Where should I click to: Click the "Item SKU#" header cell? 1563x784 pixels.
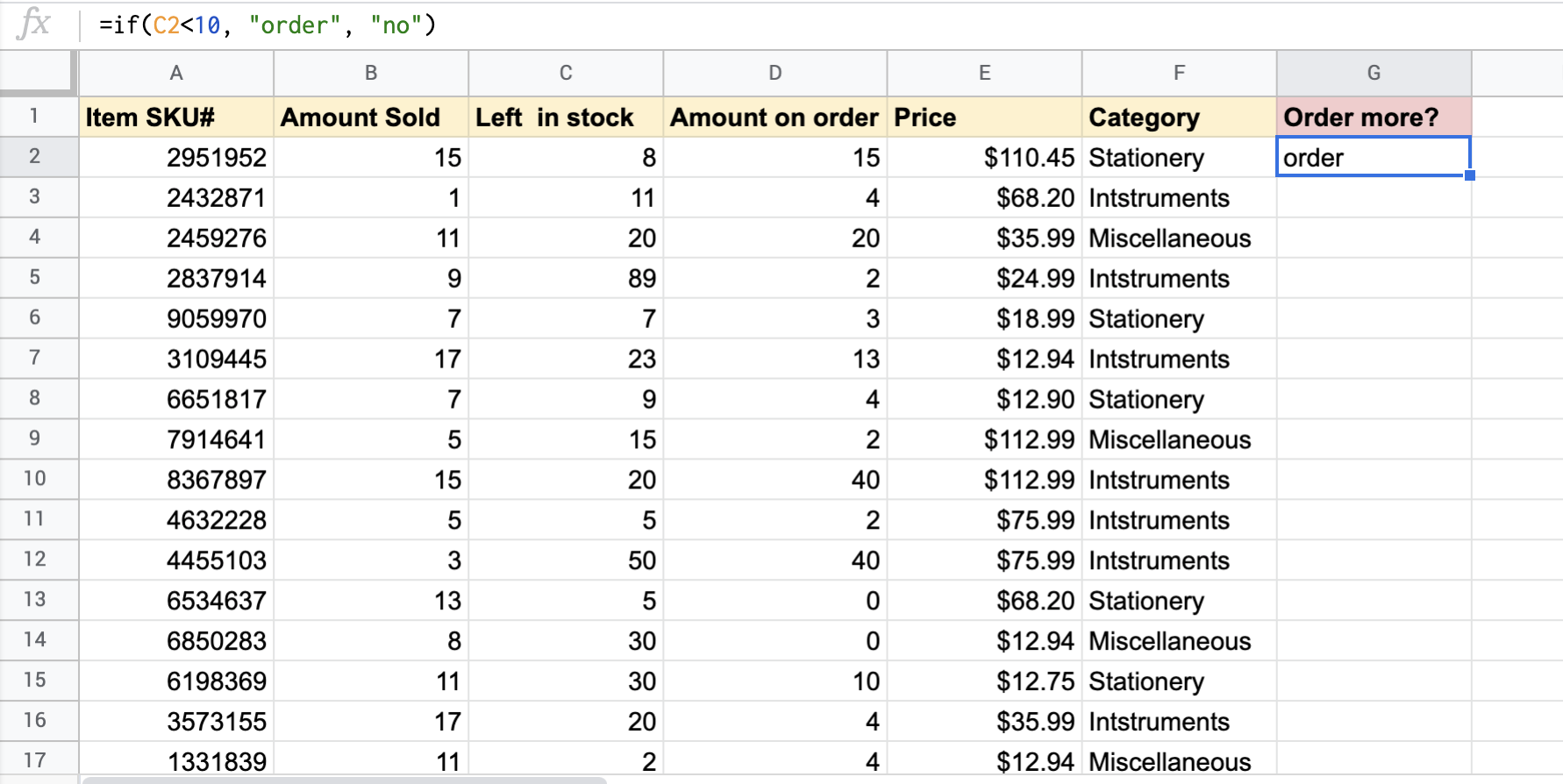176,117
